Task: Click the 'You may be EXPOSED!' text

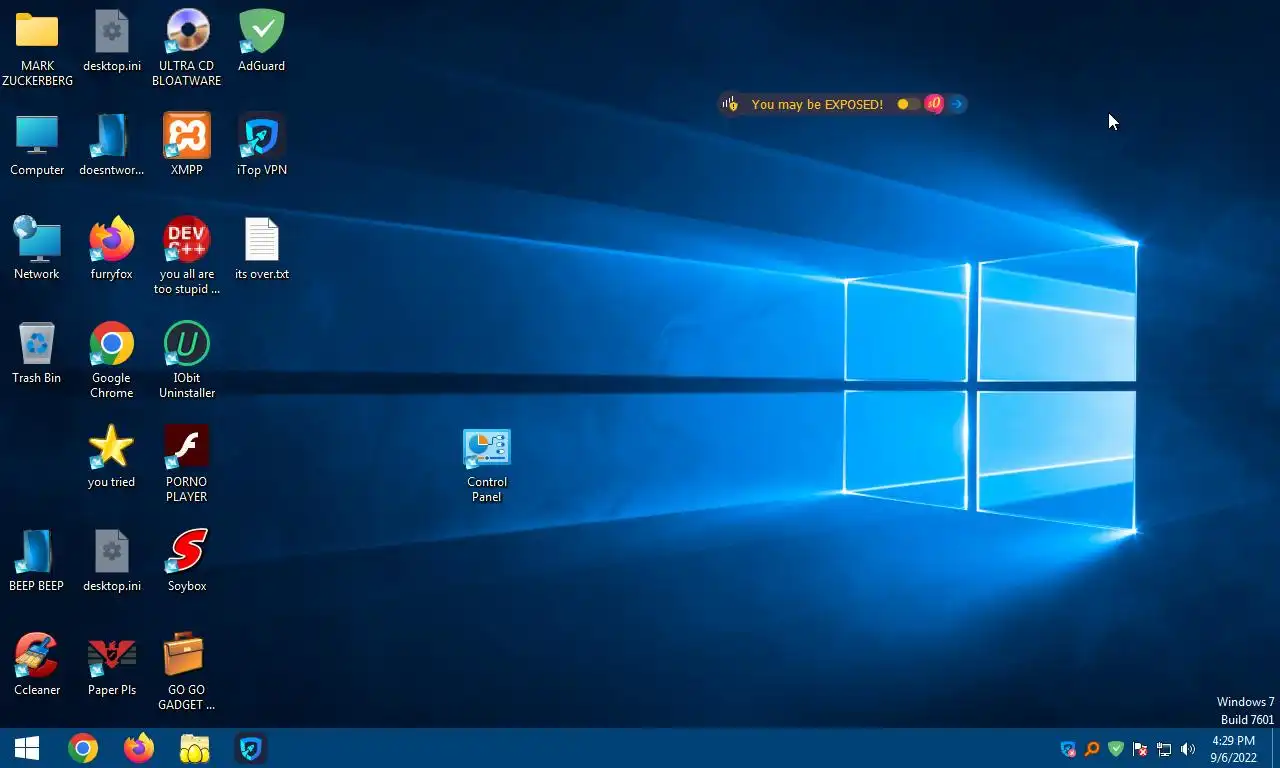Action: coord(817,104)
